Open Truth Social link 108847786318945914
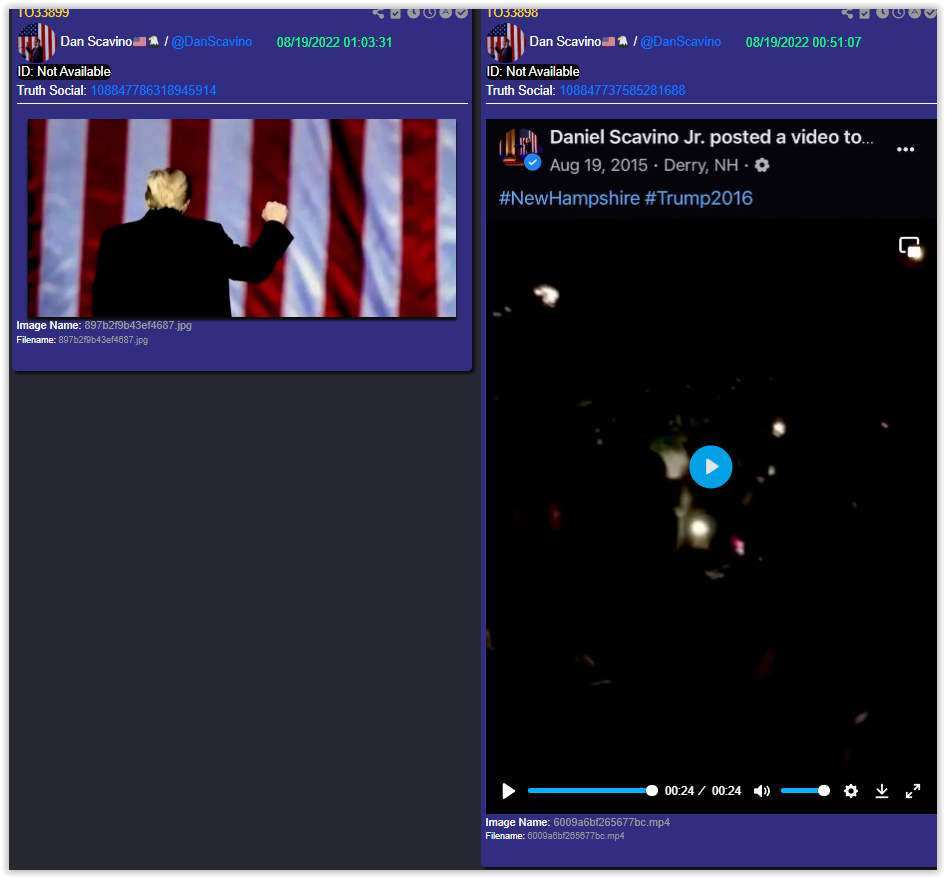Viewport: 945px width, 878px height. 153,90
